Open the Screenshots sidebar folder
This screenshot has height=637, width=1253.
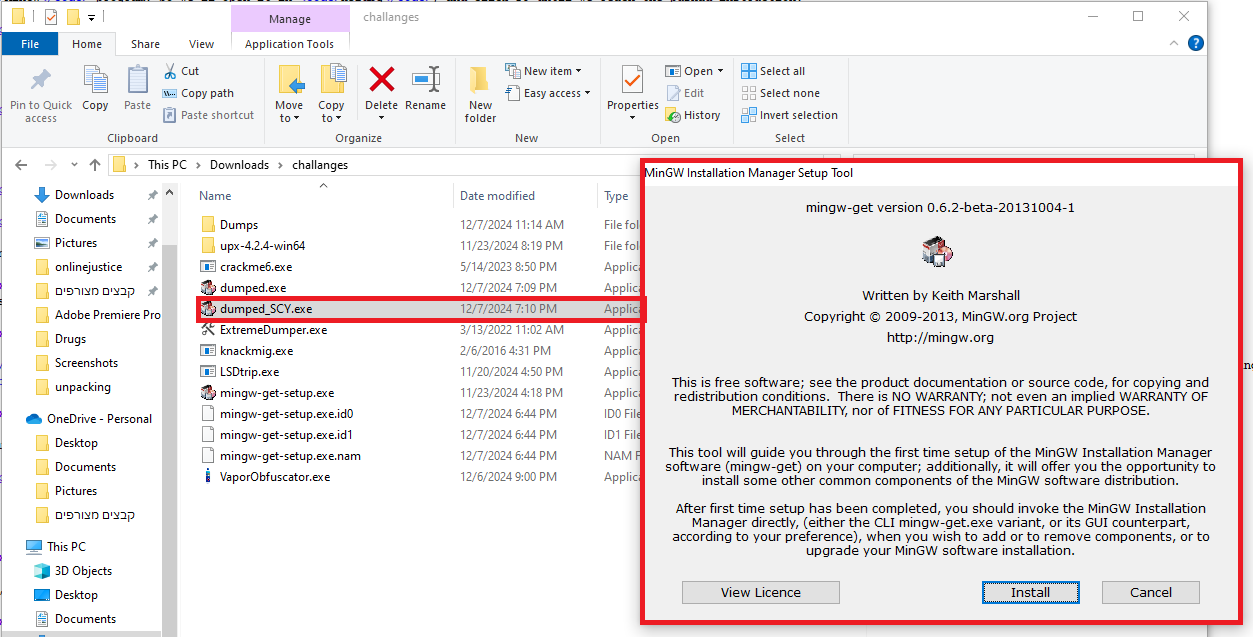(x=86, y=363)
